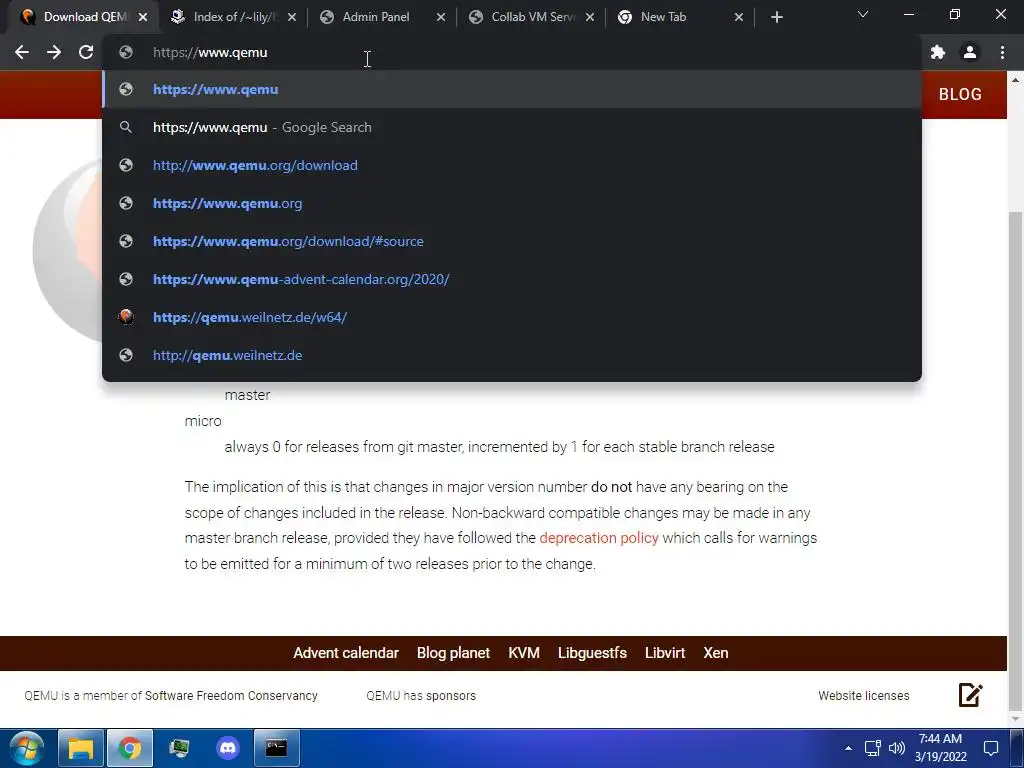The width and height of the screenshot is (1024, 768).
Task: Close the Index of /~lily tab
Action: 292,17
